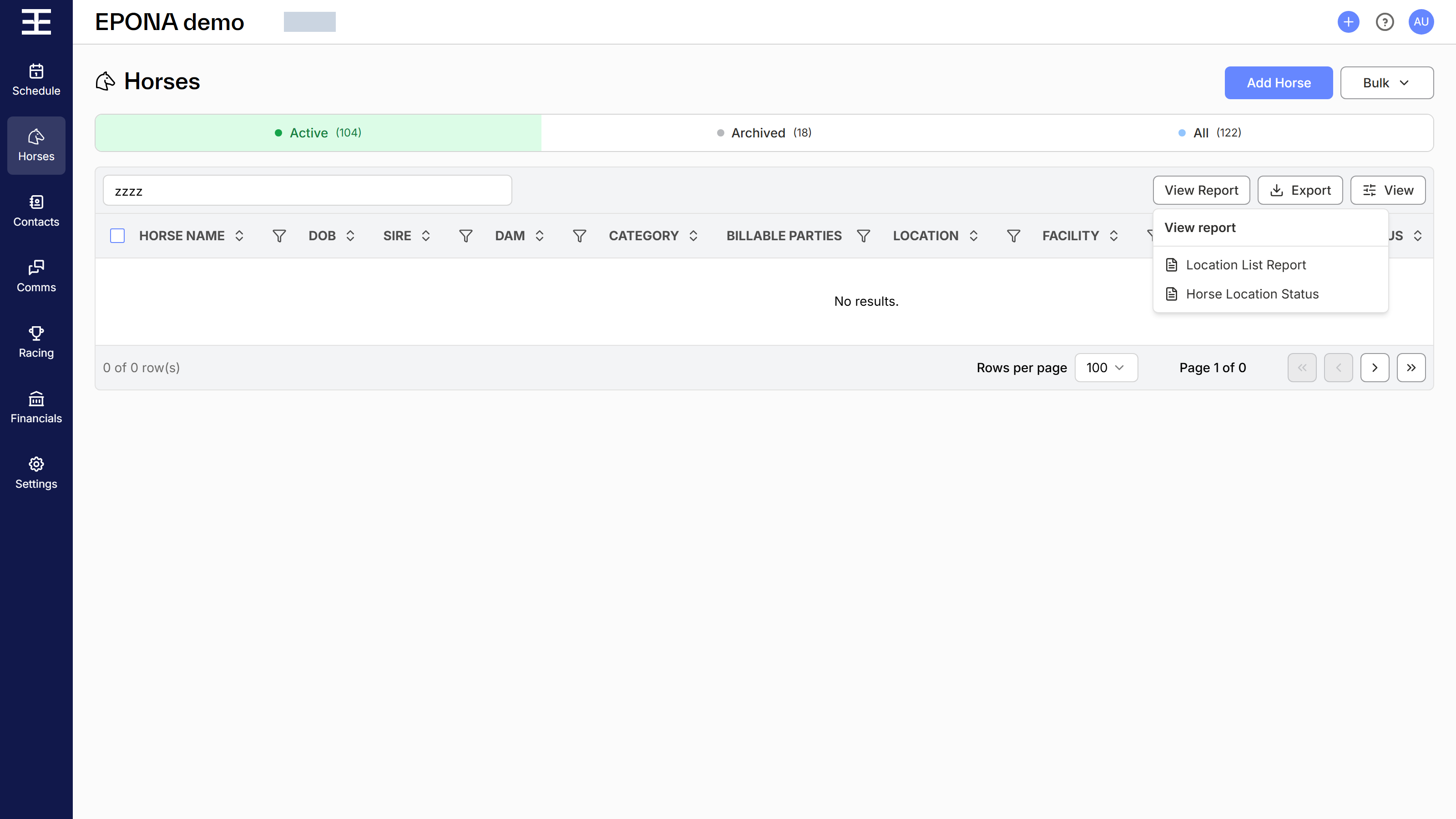Open the Settings section in sidebar
Image resolution: width=1456 pixels, height=819 pixels.
coord(36,473)
